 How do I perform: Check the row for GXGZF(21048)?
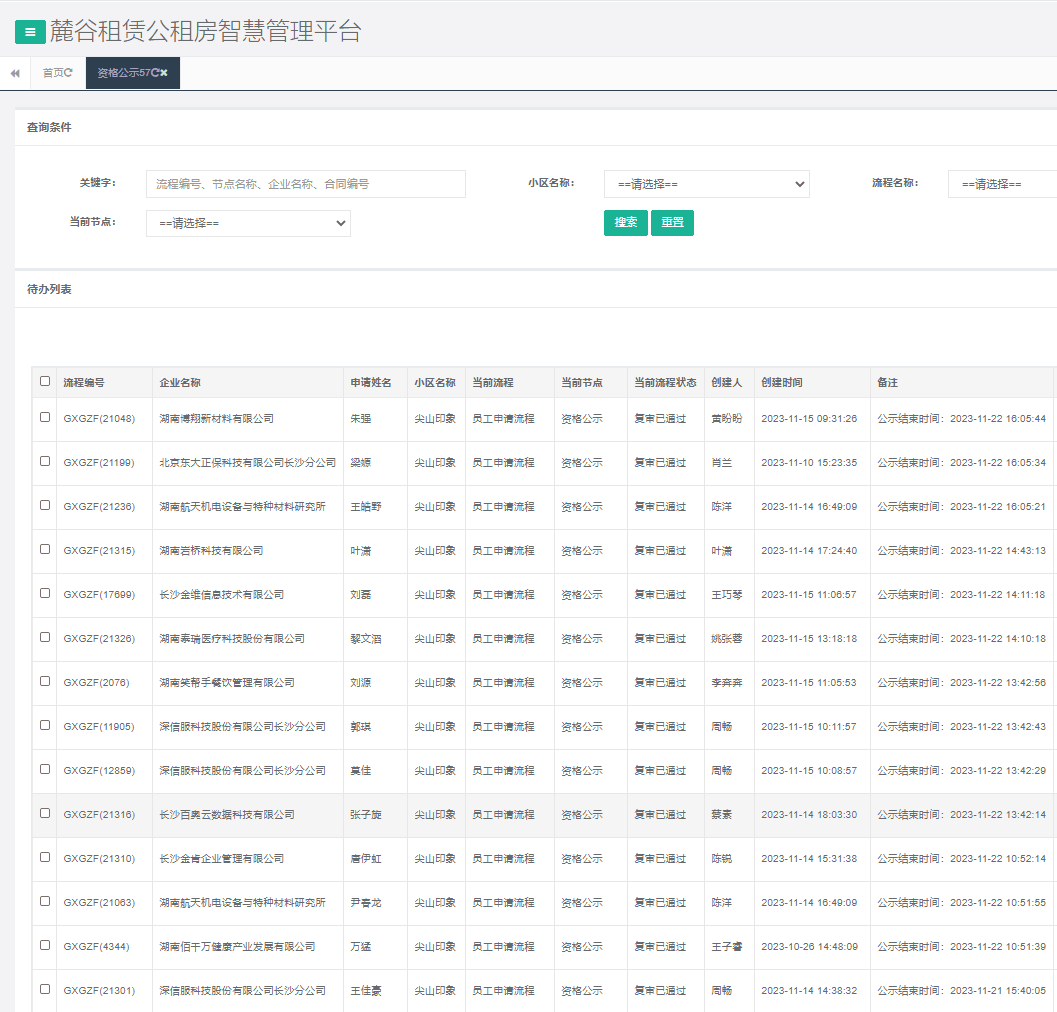click(45, 417)
